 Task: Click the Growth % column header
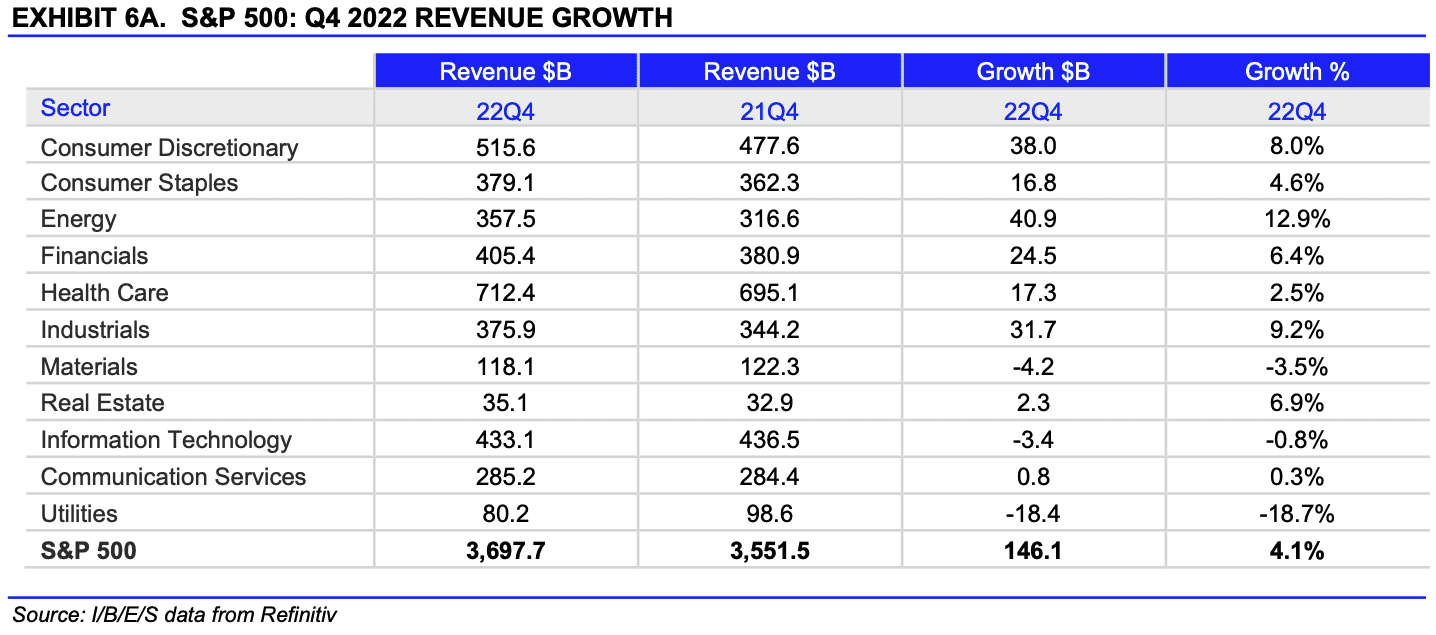click(1297, 71)
